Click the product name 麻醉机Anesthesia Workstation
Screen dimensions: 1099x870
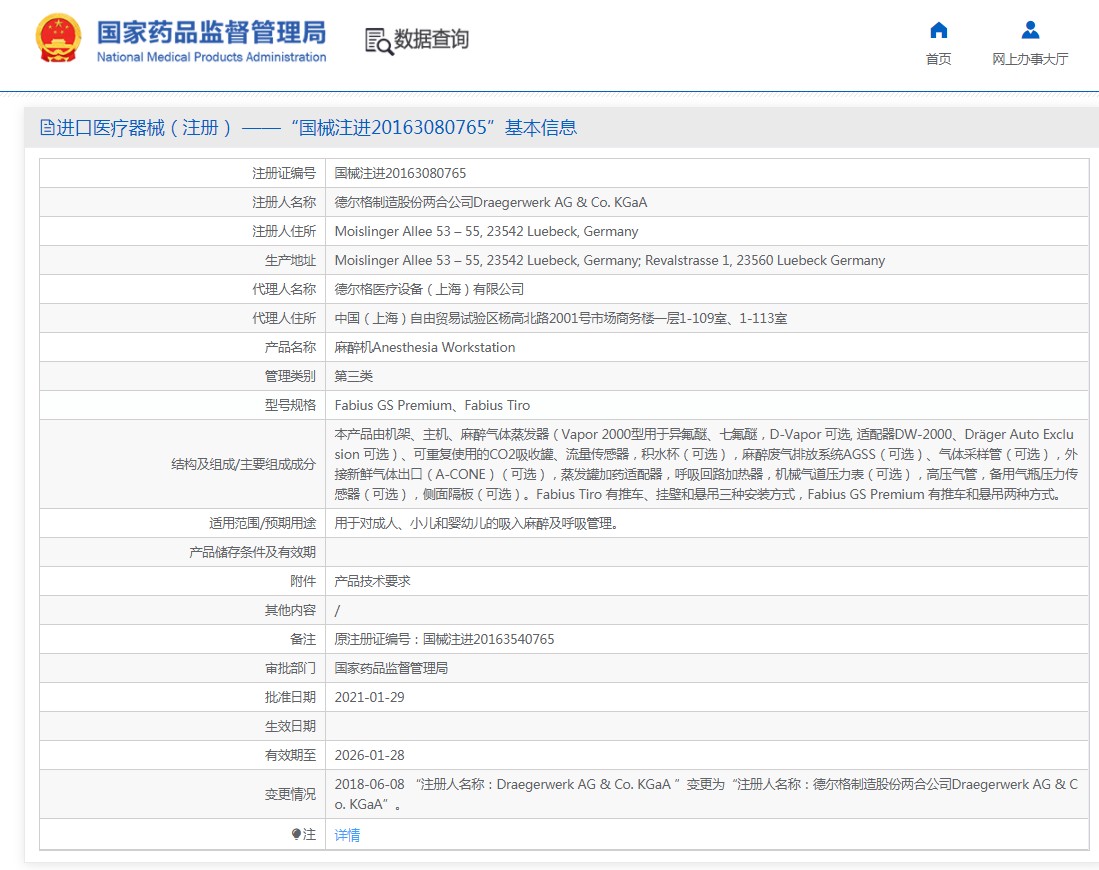pyautogui.click(x=425, y=347)
